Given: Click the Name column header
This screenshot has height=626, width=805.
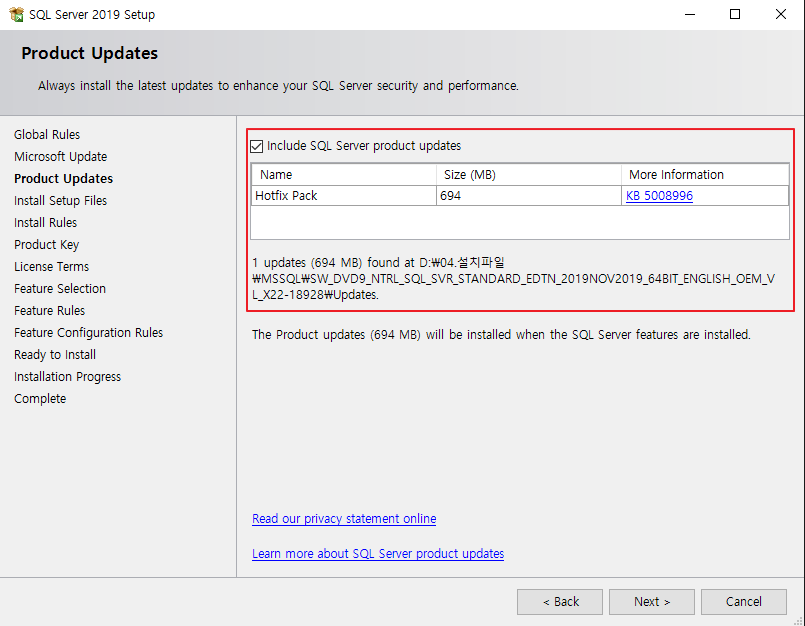Looking at the screenshot, I should pyautogui.click(x=343, y=175).
